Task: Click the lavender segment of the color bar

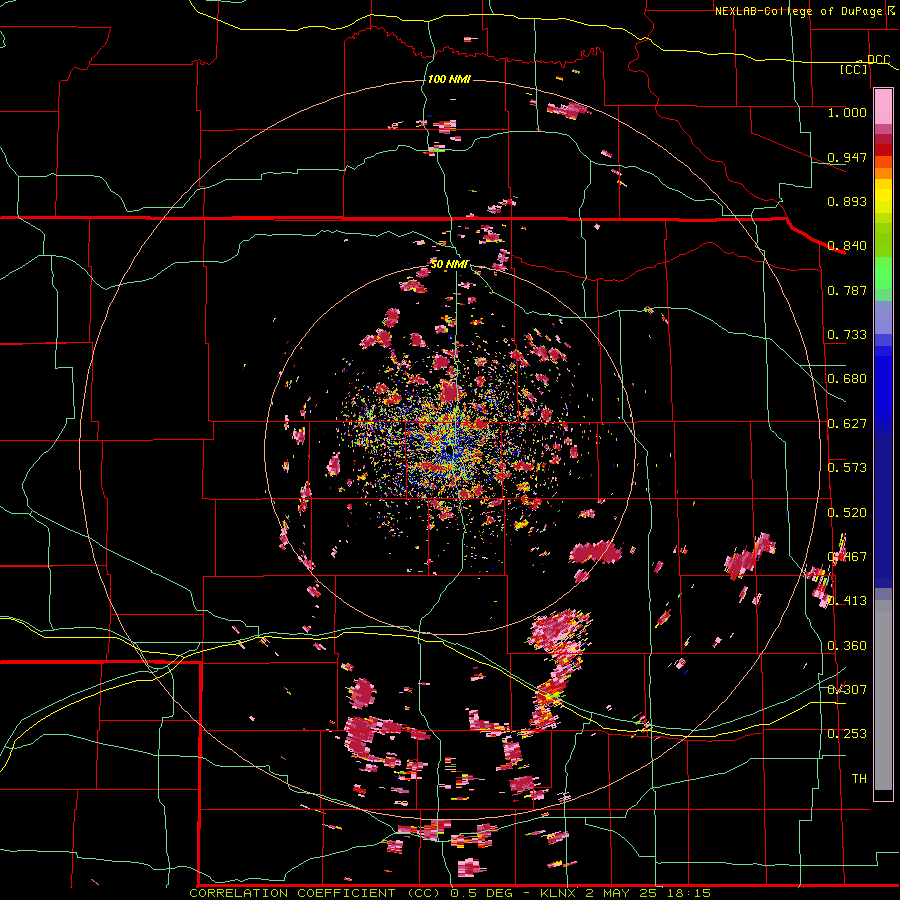Action: [883, 317]
